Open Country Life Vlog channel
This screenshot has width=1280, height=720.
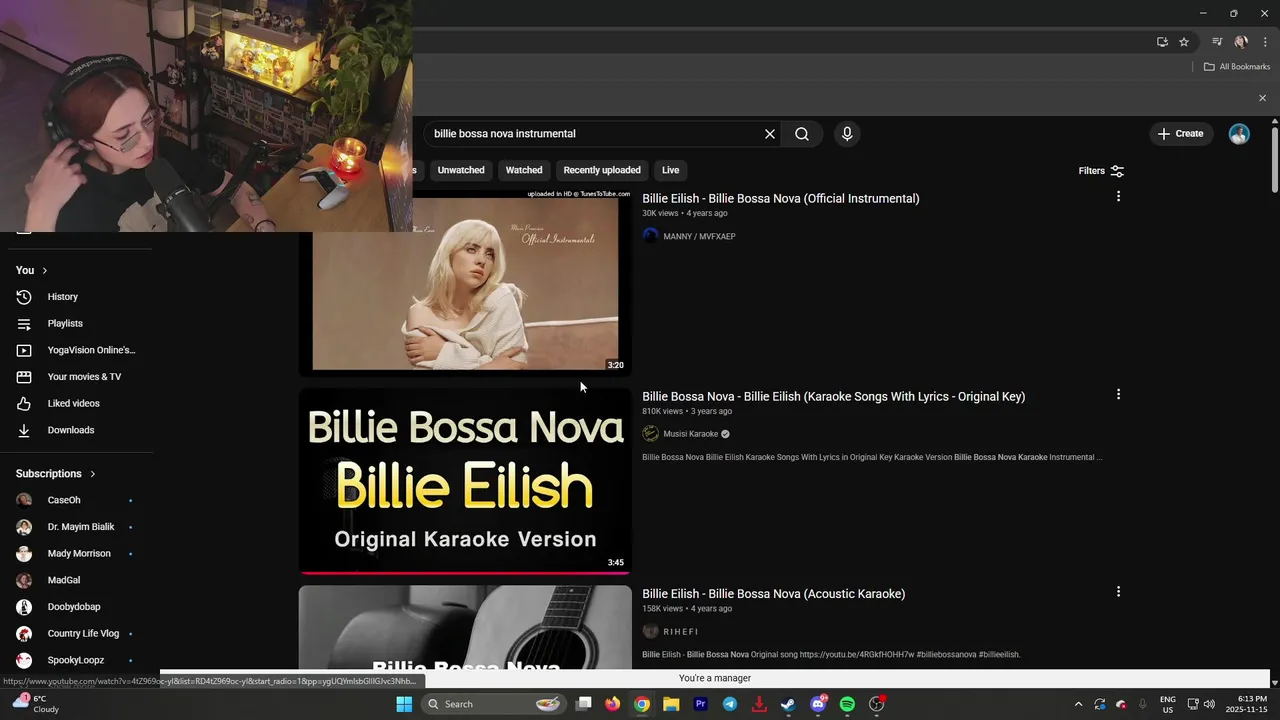coord(76,633)
